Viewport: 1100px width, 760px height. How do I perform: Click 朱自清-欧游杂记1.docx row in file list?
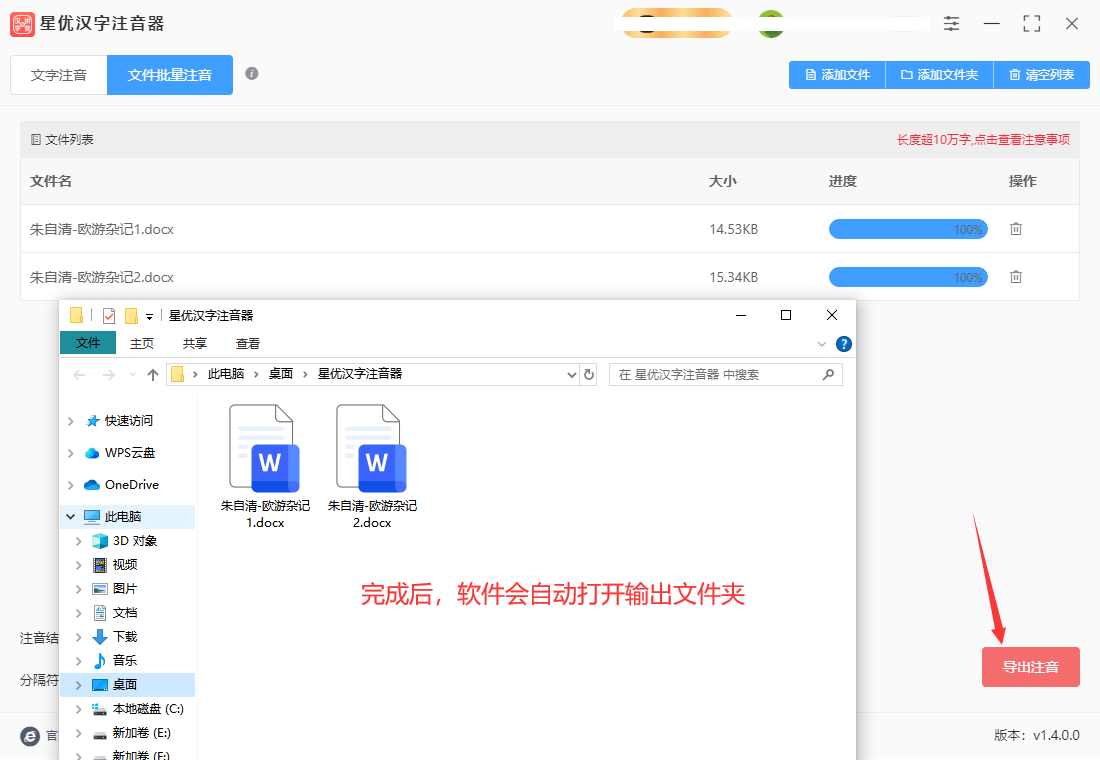[549, 229]
